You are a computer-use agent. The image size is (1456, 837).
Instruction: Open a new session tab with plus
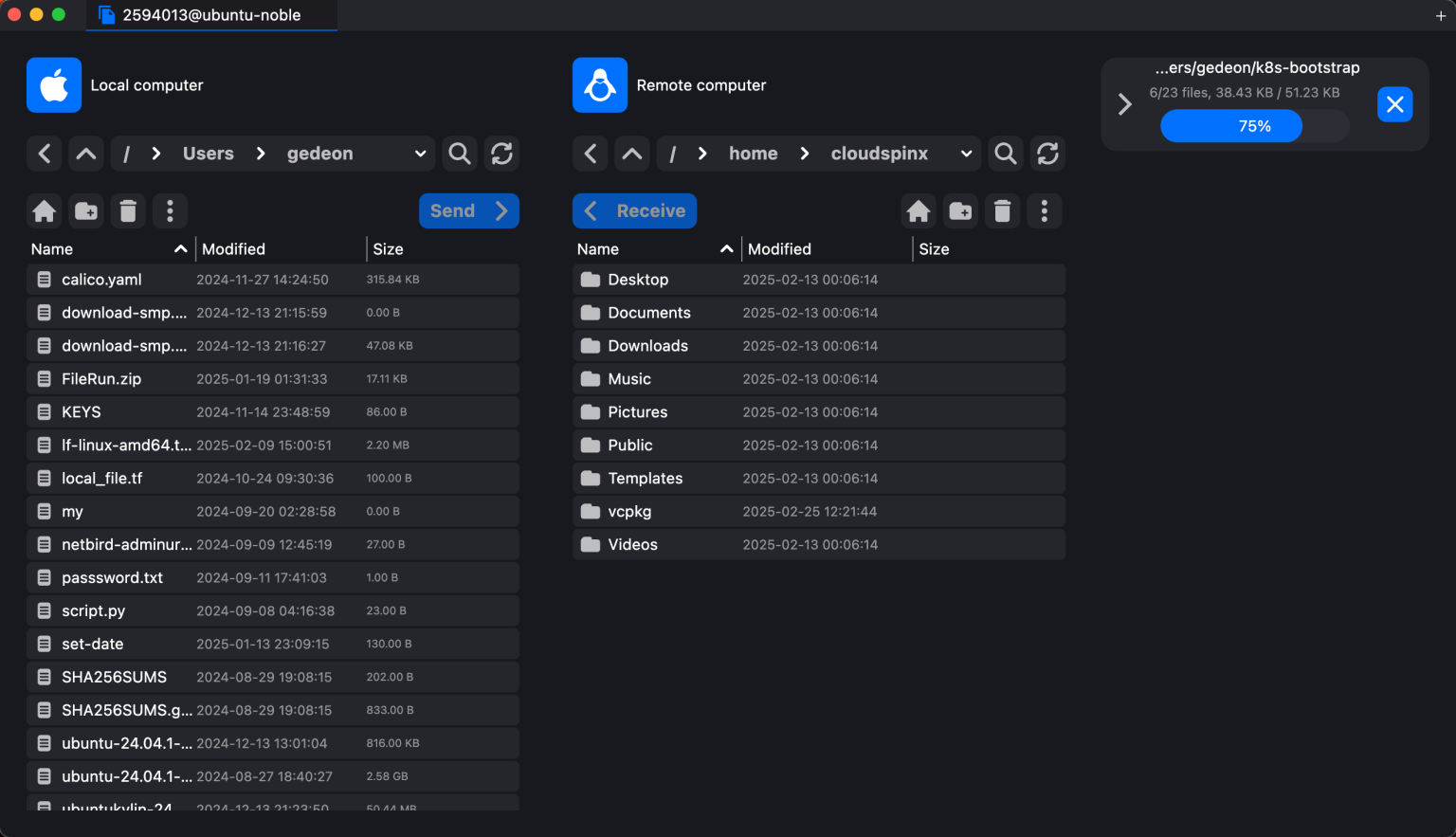pyautogui.click(x=1440, y=15)
